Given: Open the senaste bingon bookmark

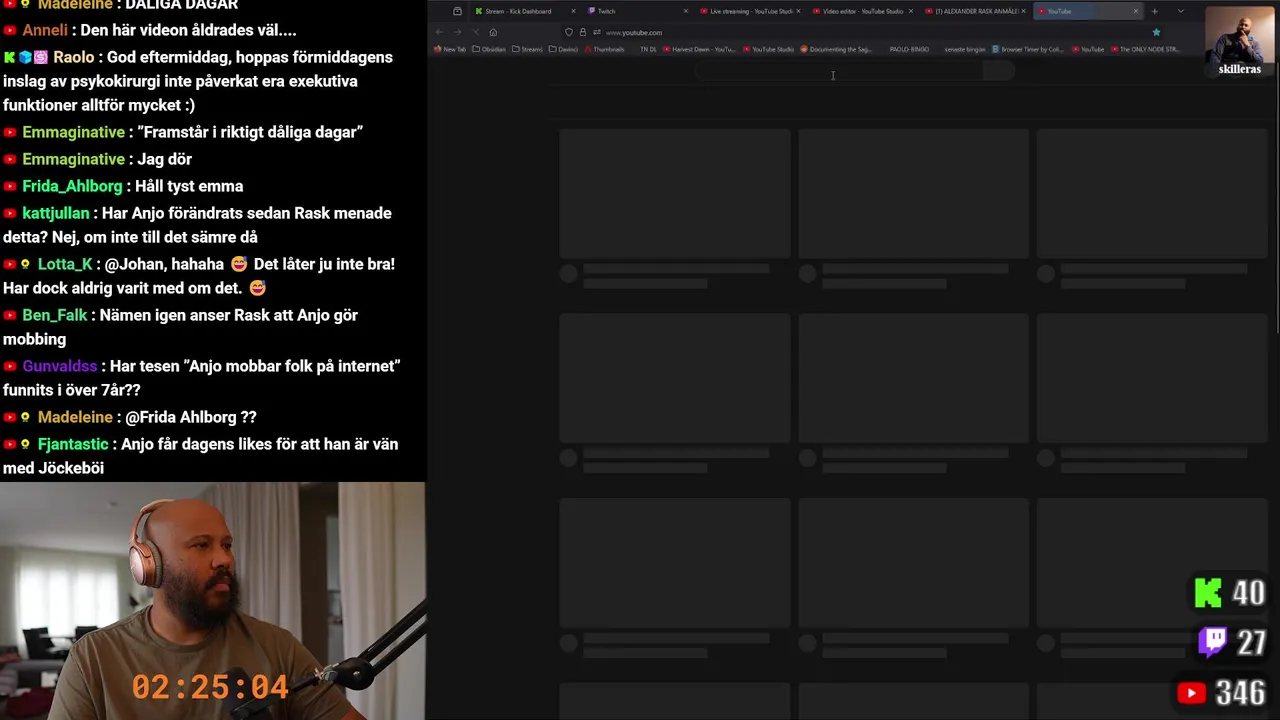Looking at the screenshot, I should coord(964,49).
